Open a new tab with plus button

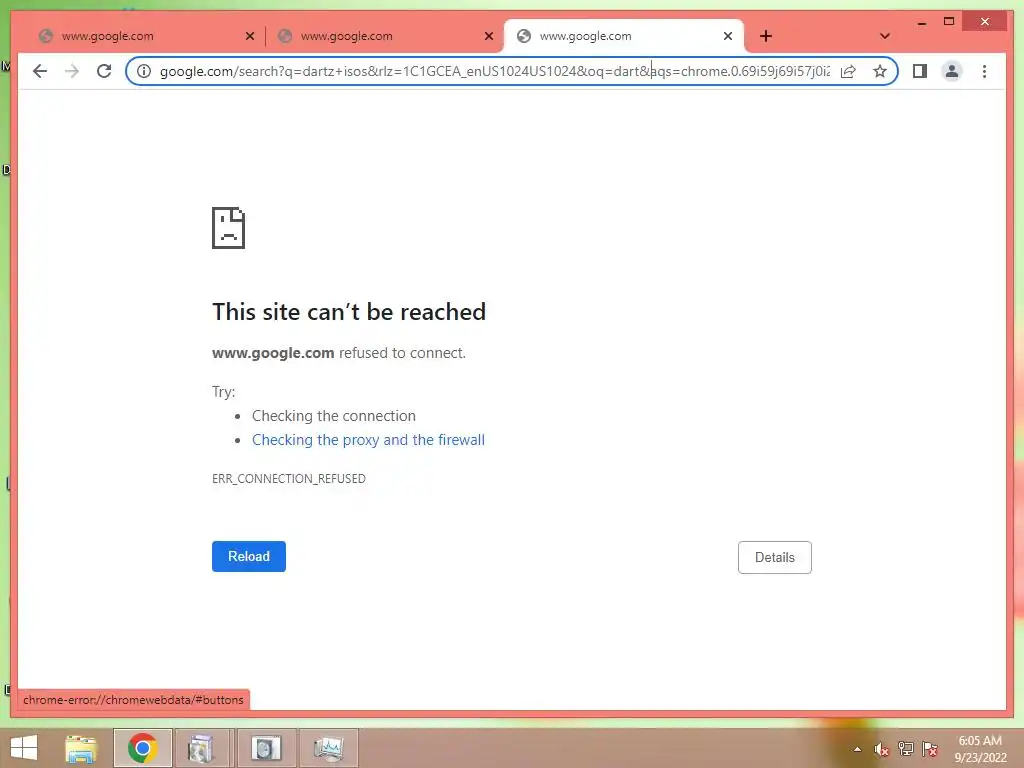click(x=766, y=36)
